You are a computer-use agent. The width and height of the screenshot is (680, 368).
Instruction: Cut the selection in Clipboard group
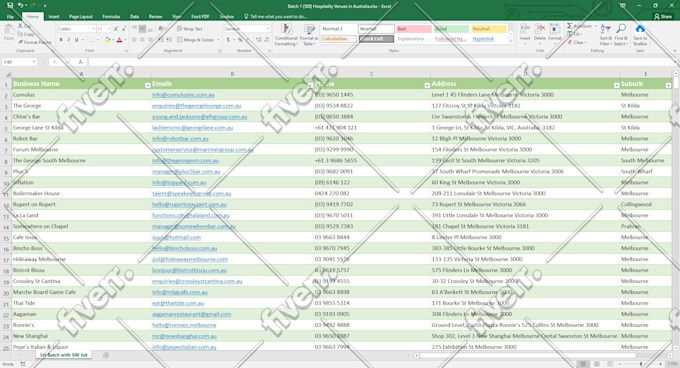click(25, 26)
